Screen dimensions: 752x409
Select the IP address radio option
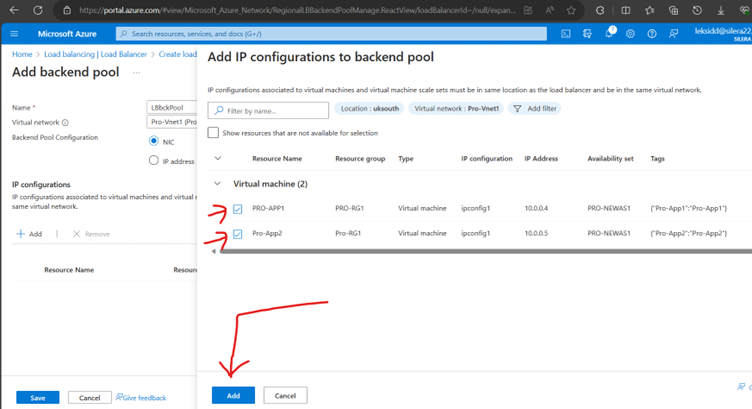coord(153,160)
